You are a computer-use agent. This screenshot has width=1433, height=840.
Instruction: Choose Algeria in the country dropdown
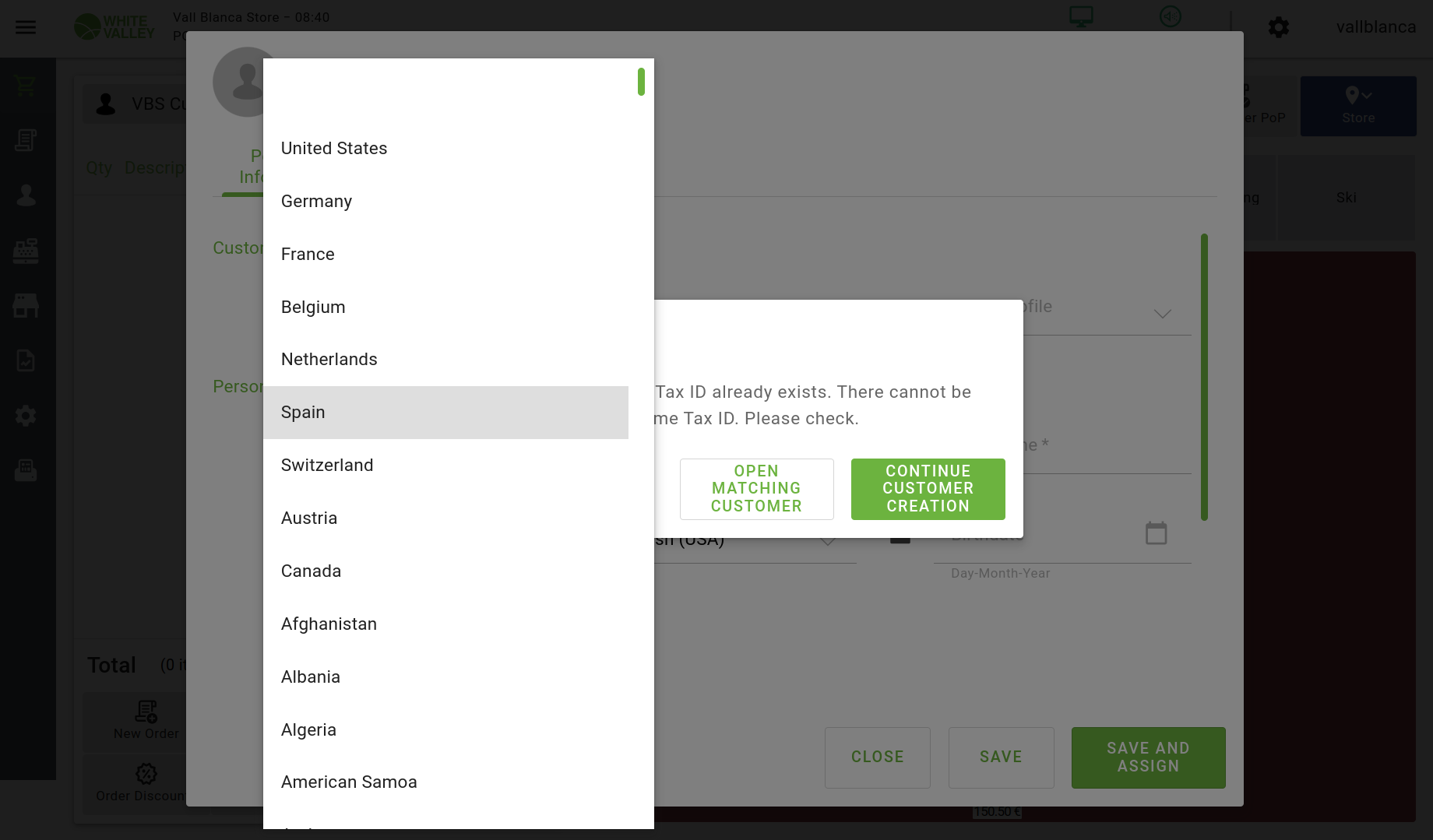[x=445, y=730]
